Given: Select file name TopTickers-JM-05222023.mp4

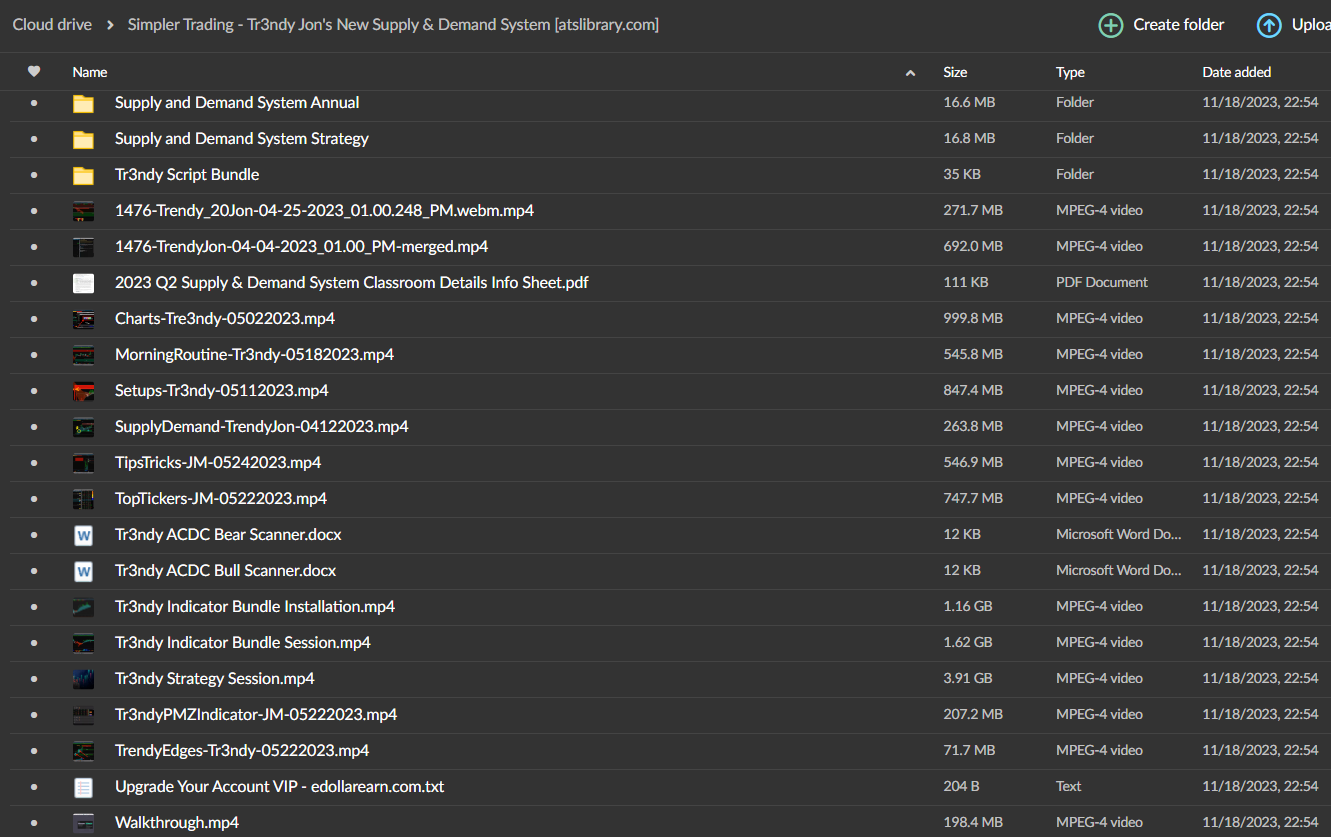Looking at the screenshot, I should (221, 499).
